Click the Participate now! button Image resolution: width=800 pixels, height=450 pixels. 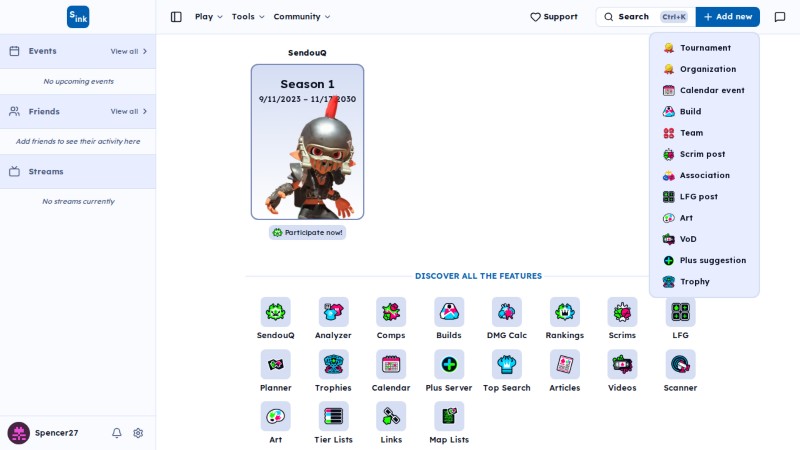(307, 233)
